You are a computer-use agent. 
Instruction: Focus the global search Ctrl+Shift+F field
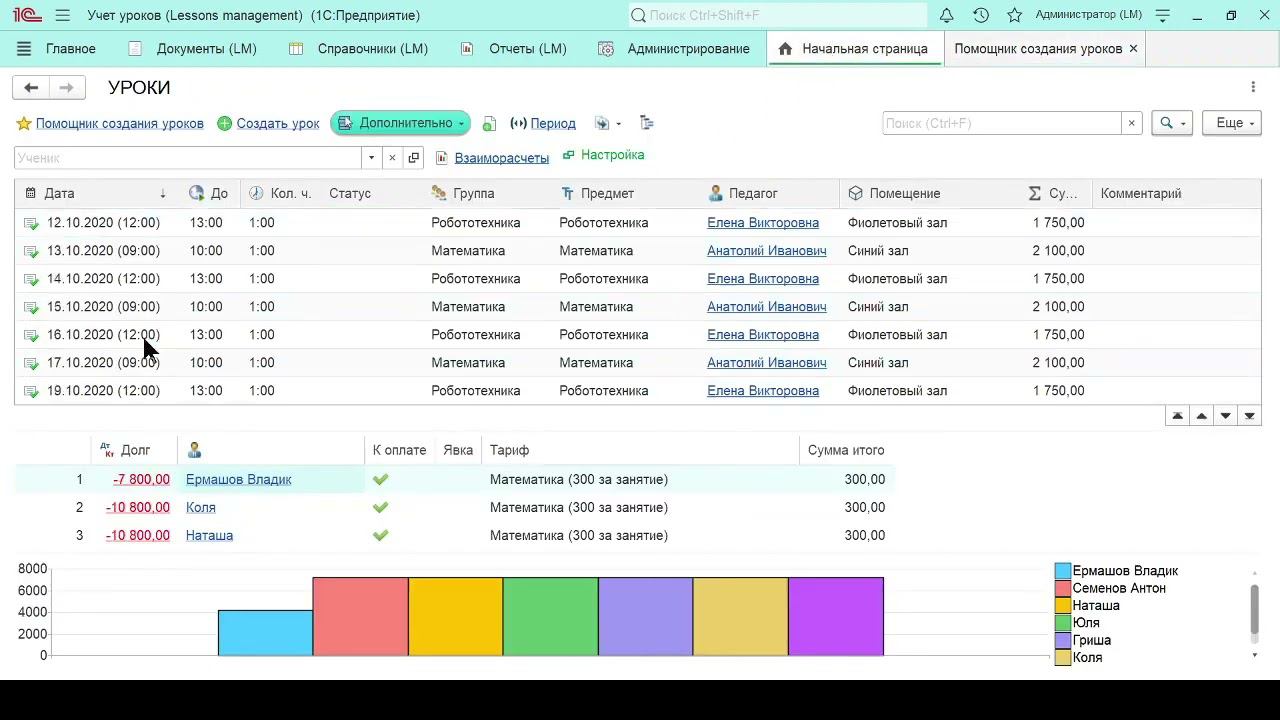click(x=778, y=15)
